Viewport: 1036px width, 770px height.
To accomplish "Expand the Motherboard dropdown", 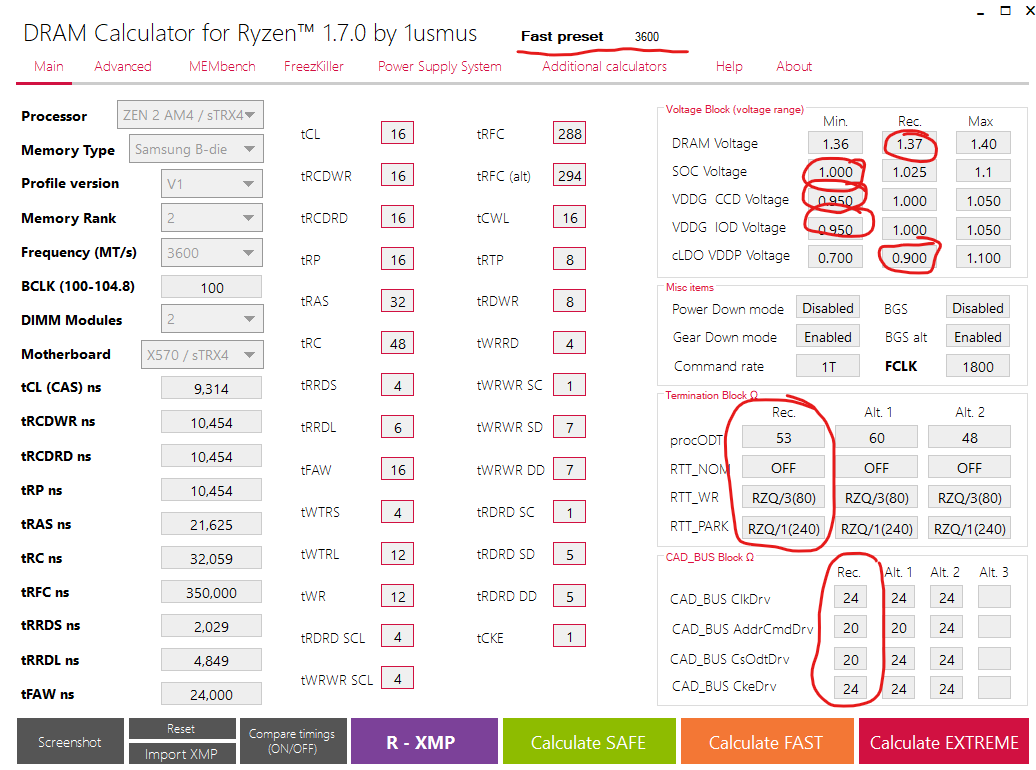I will [202, 355].
